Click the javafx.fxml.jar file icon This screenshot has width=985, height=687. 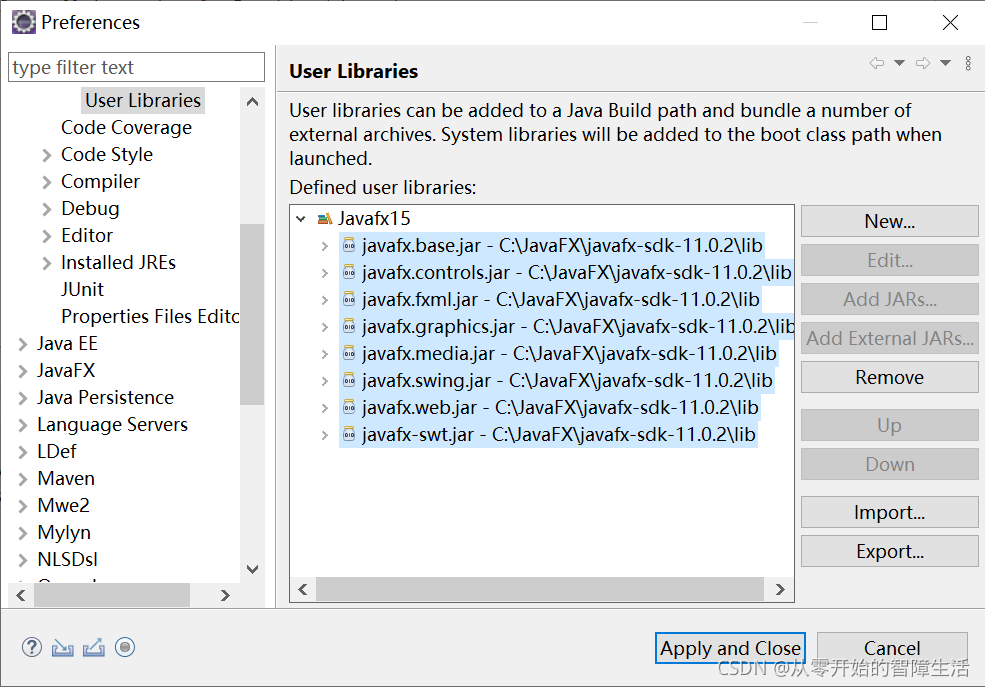(349, 300)
